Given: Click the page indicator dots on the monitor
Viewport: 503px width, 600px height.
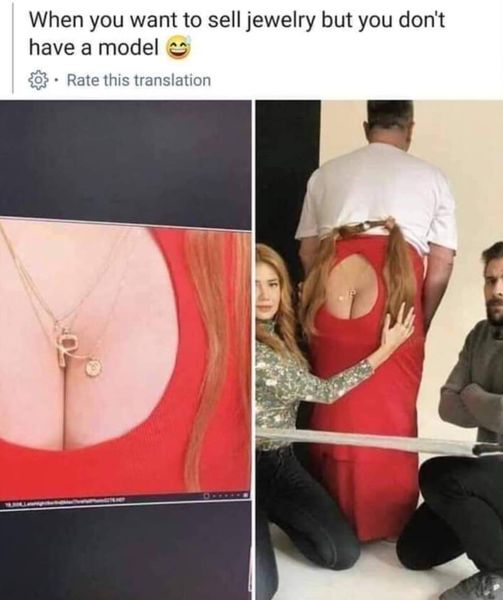Looking at the screenshot, I should point(227,496).
